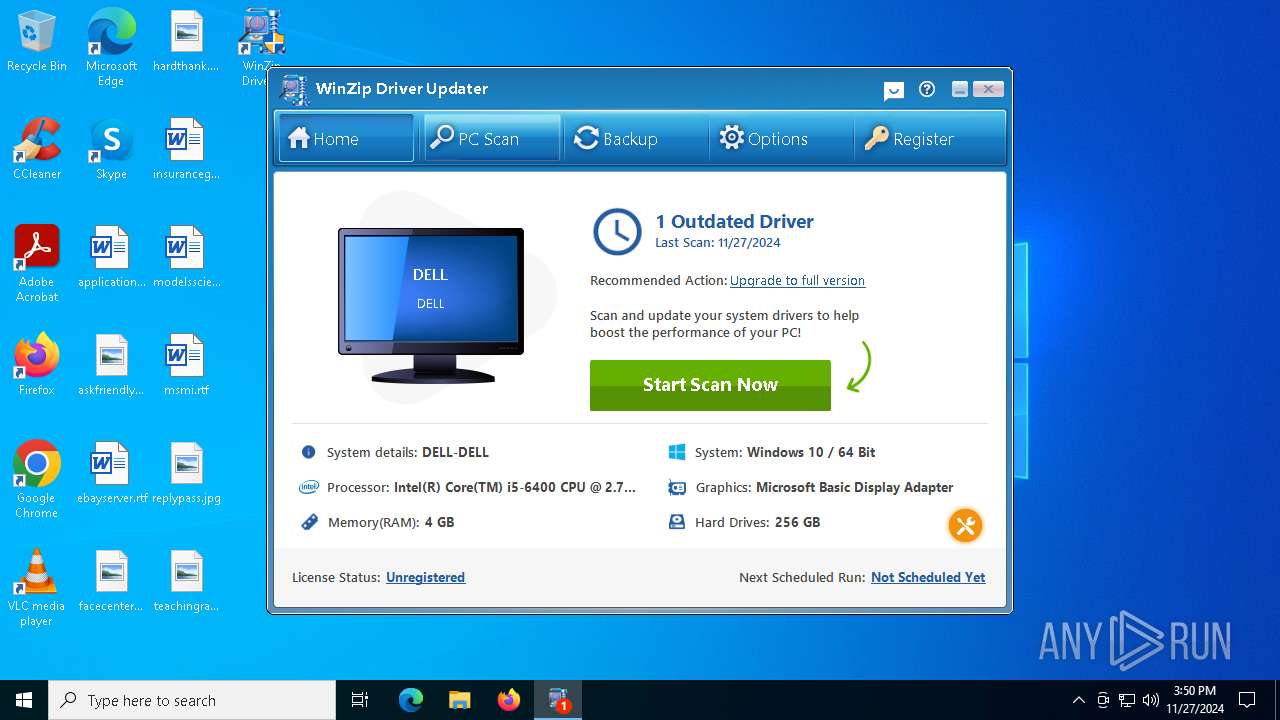Click the volume icon in system tray
The image size is (1280, 720).
point(1151,700)
